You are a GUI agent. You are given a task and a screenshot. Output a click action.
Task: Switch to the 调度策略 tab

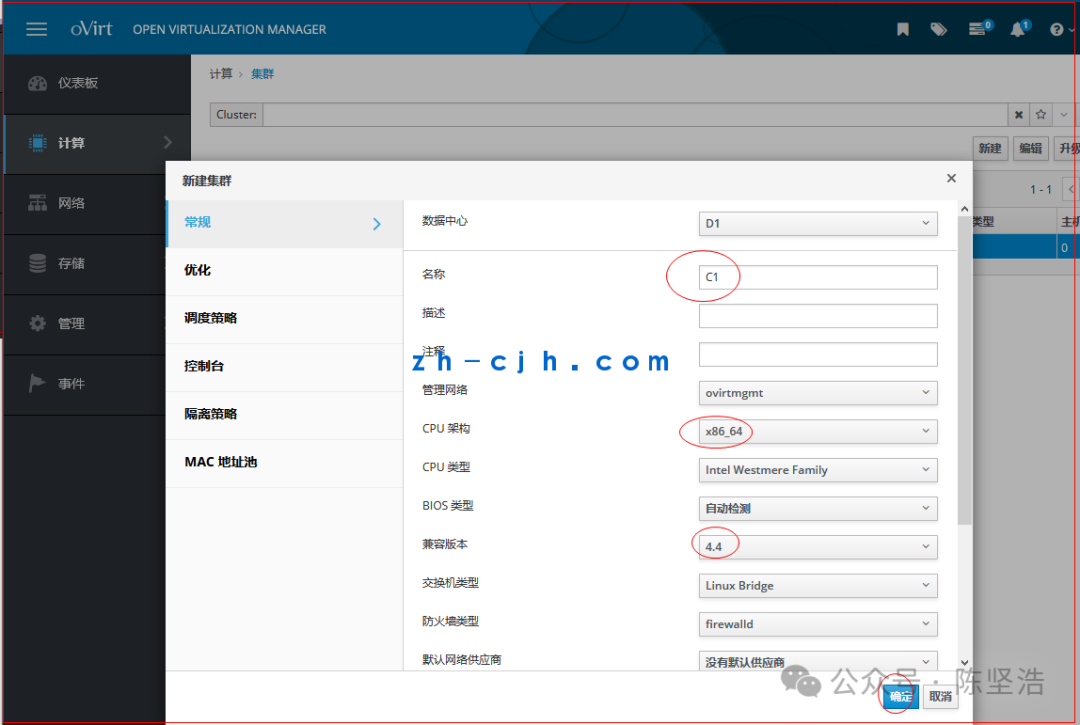pyautogui.click(x=284, y=318)
